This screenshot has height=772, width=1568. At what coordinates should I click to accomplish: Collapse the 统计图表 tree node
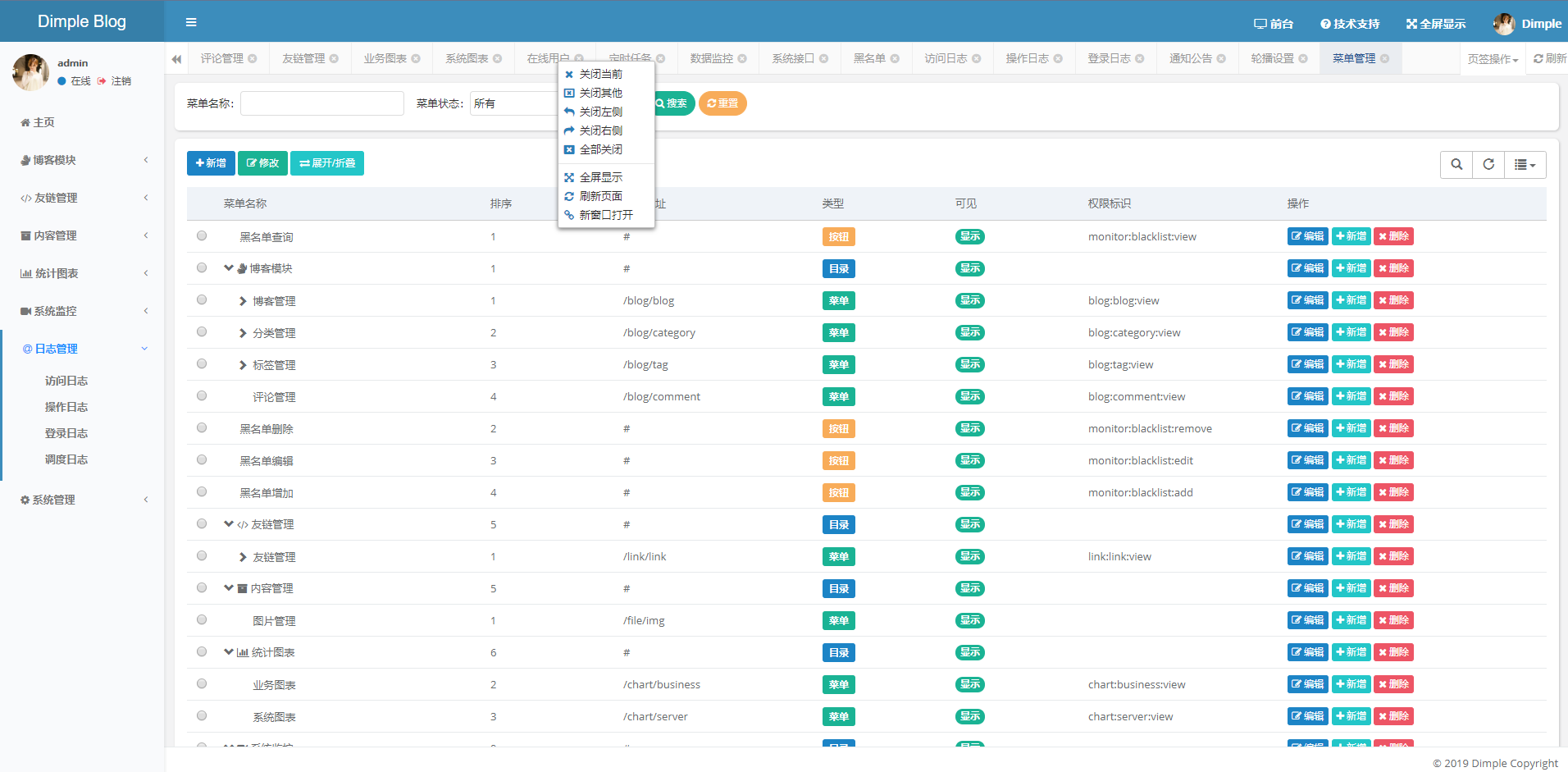coord(229,652)
